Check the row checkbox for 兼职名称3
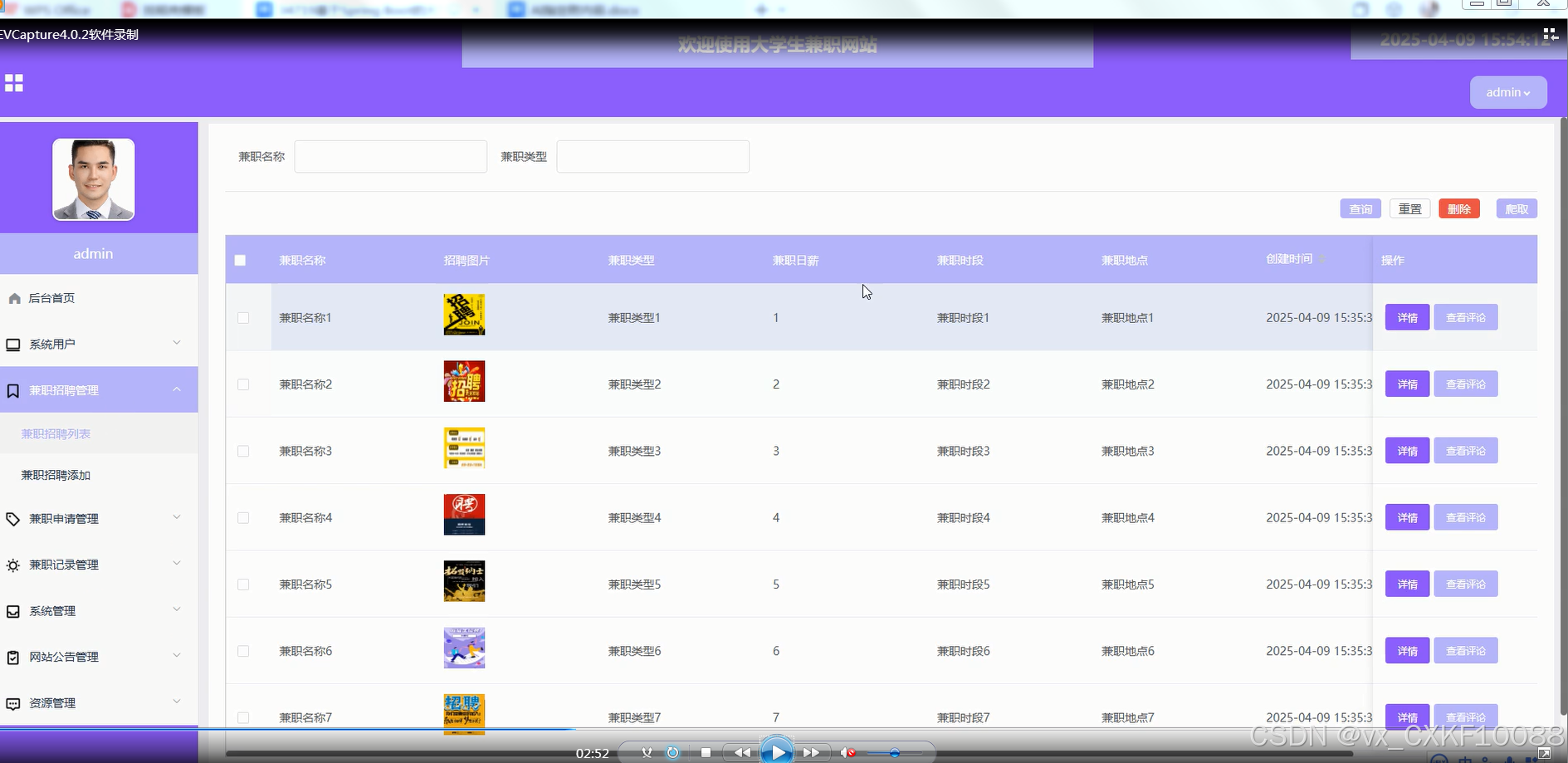Viewport: 1568px width, 763px height. [x=243, y=451]
